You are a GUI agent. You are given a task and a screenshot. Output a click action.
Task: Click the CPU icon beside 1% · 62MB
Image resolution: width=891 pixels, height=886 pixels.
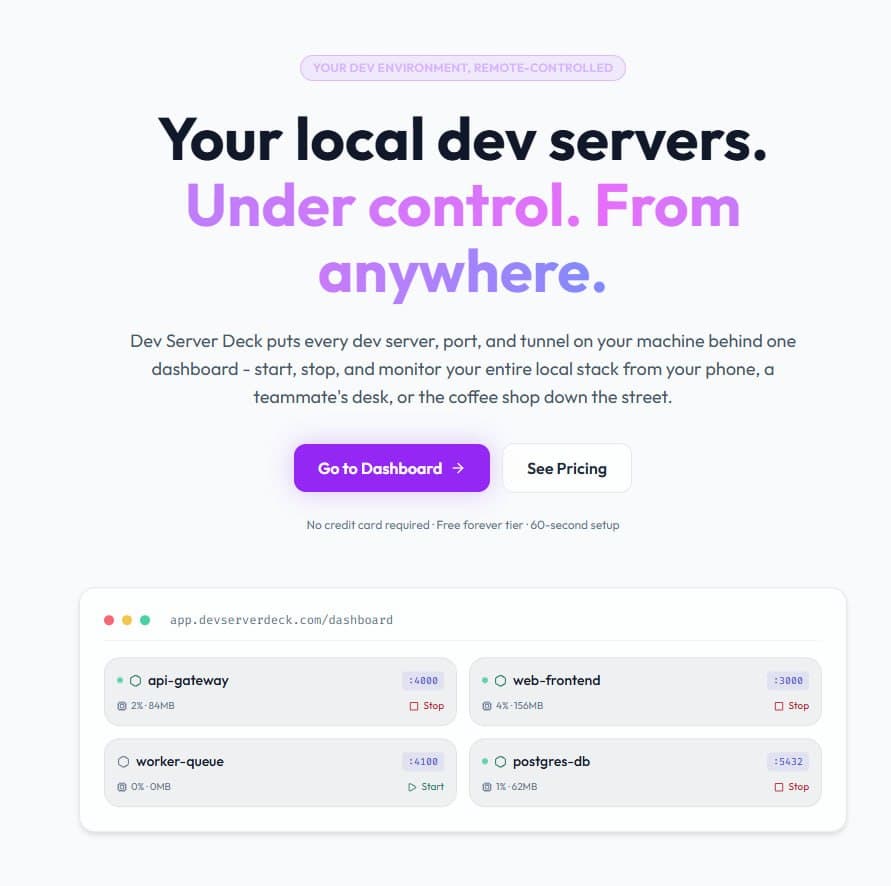coord(486,787)
